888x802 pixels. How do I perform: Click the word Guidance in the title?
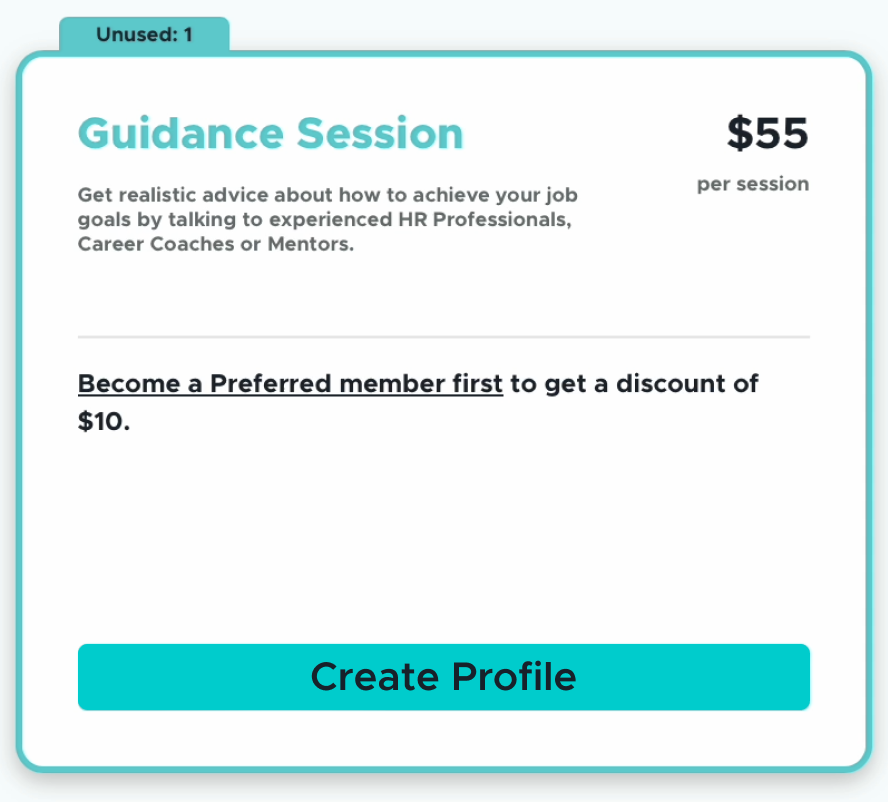180,134
